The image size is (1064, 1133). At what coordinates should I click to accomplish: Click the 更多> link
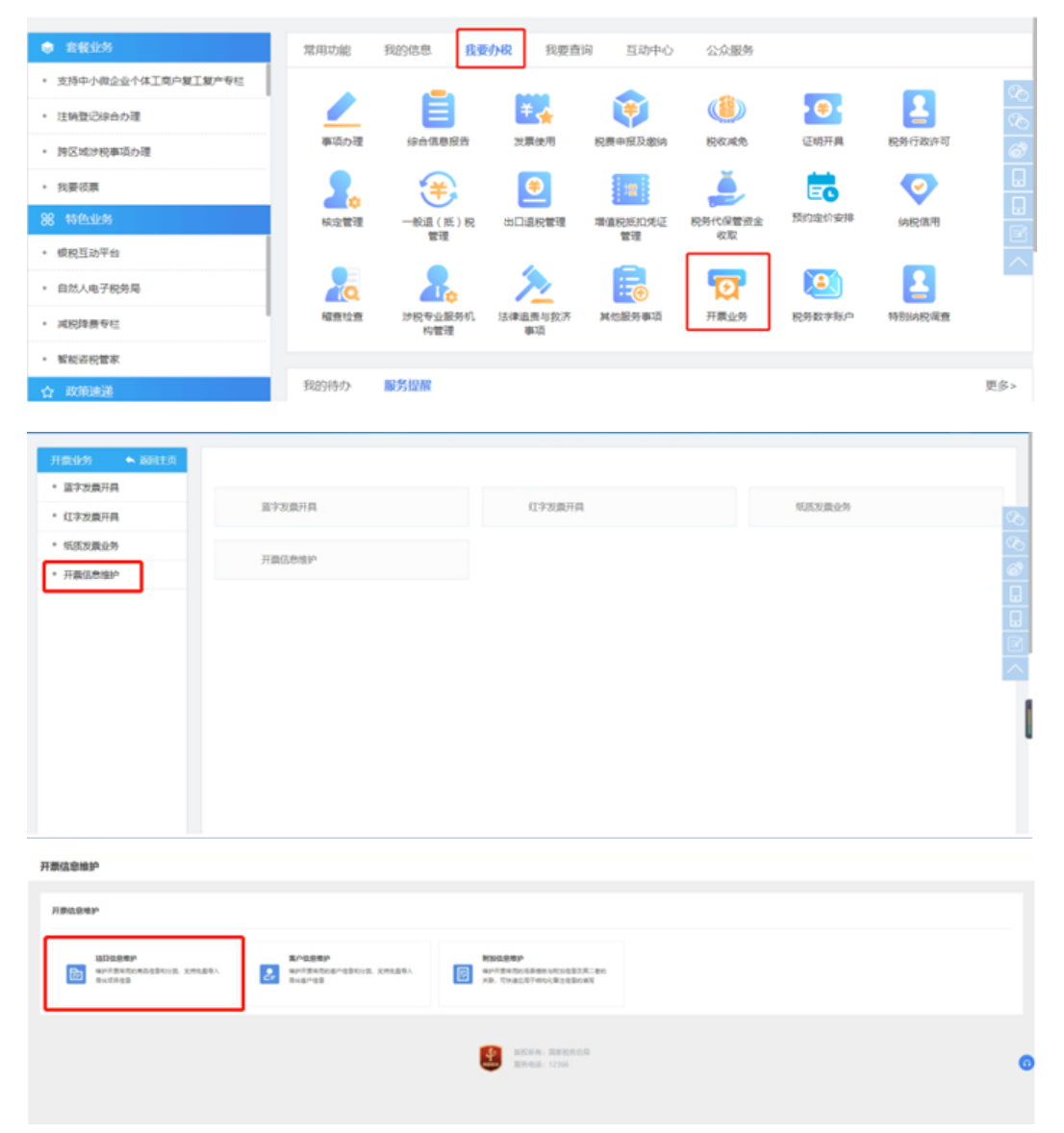1000,386
